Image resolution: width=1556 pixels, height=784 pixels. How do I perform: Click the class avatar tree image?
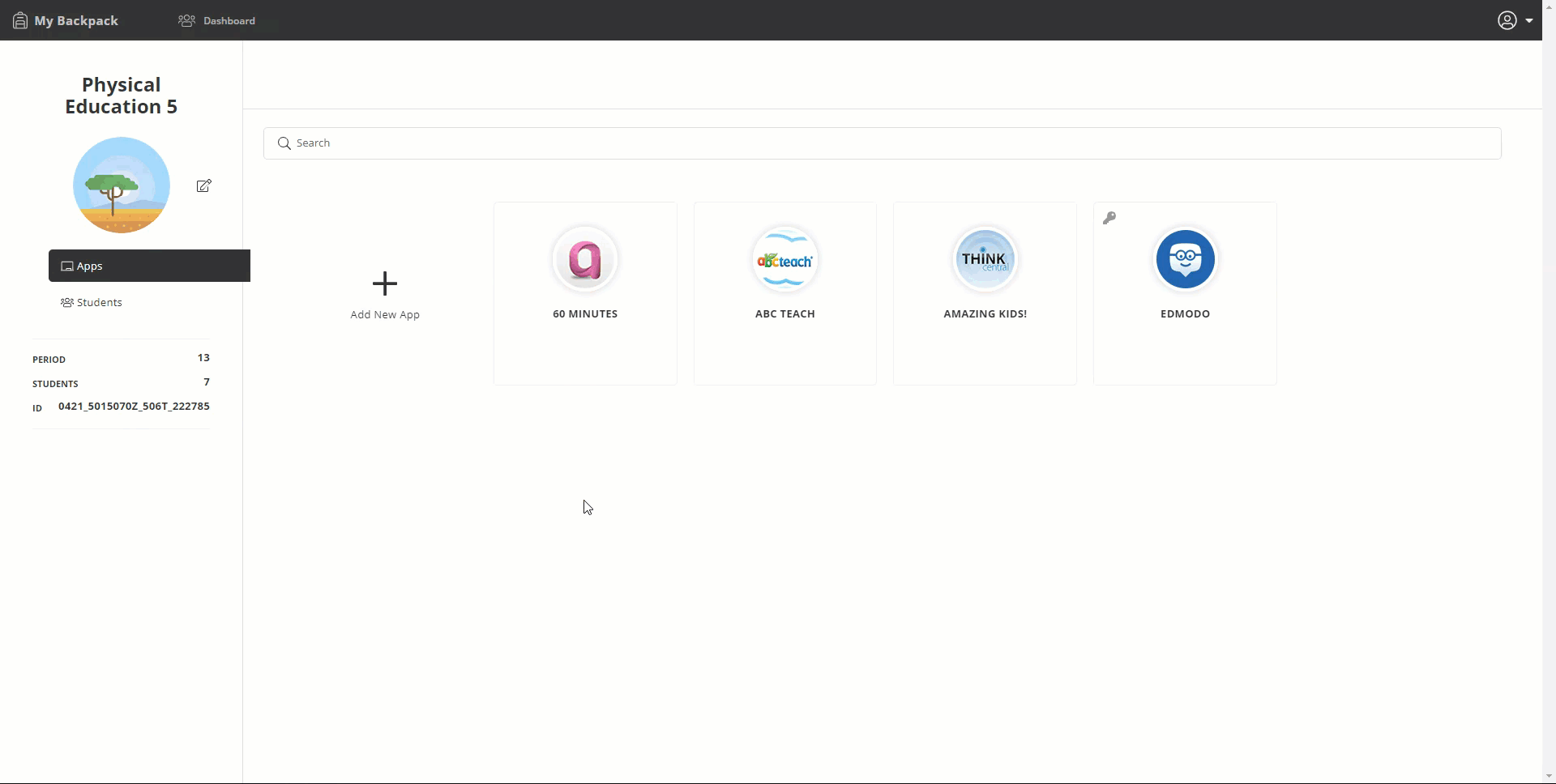[x=122, y=185]
